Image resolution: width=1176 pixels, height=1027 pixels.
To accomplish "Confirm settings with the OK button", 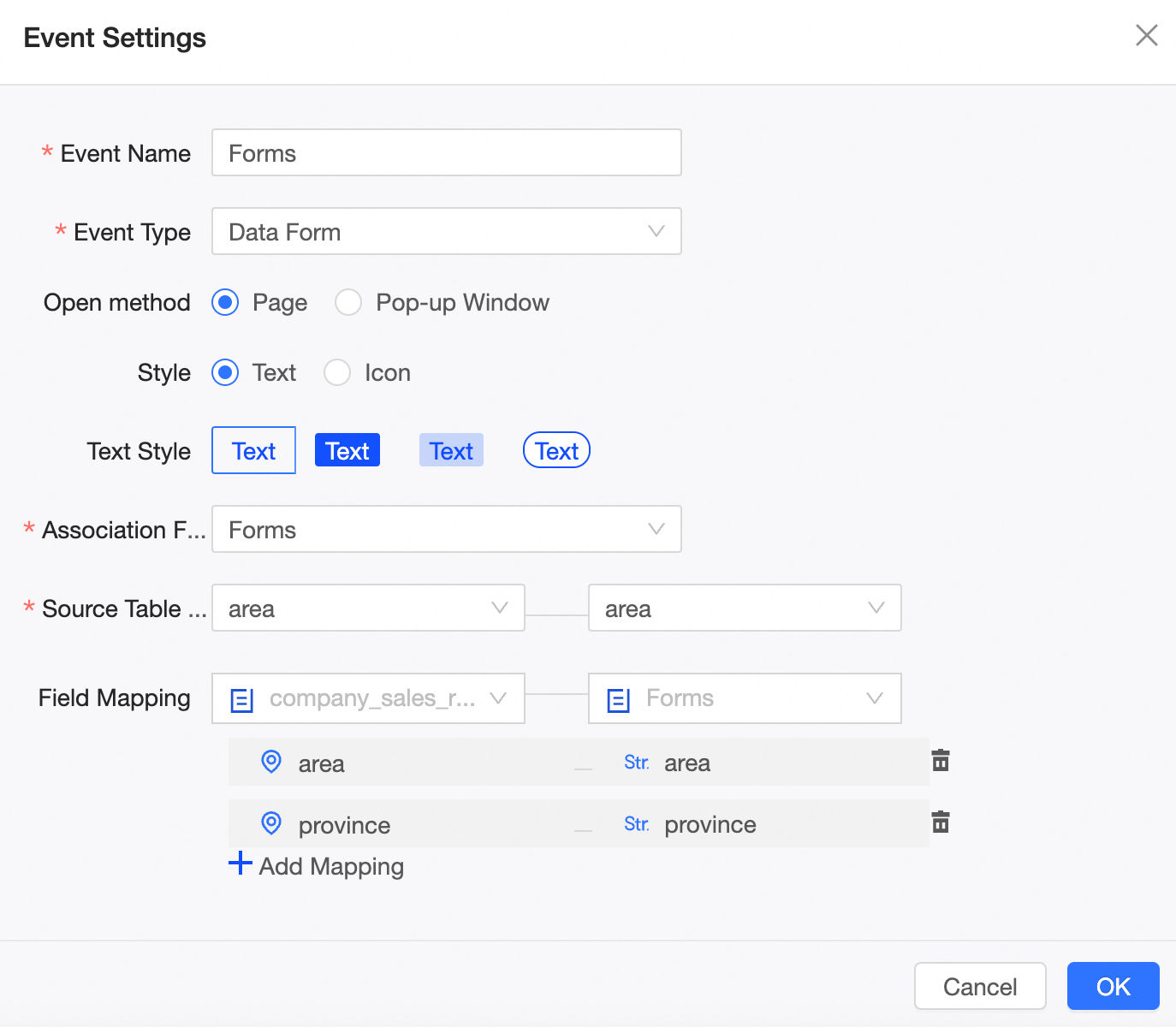I will click(x=1113, y=986).
